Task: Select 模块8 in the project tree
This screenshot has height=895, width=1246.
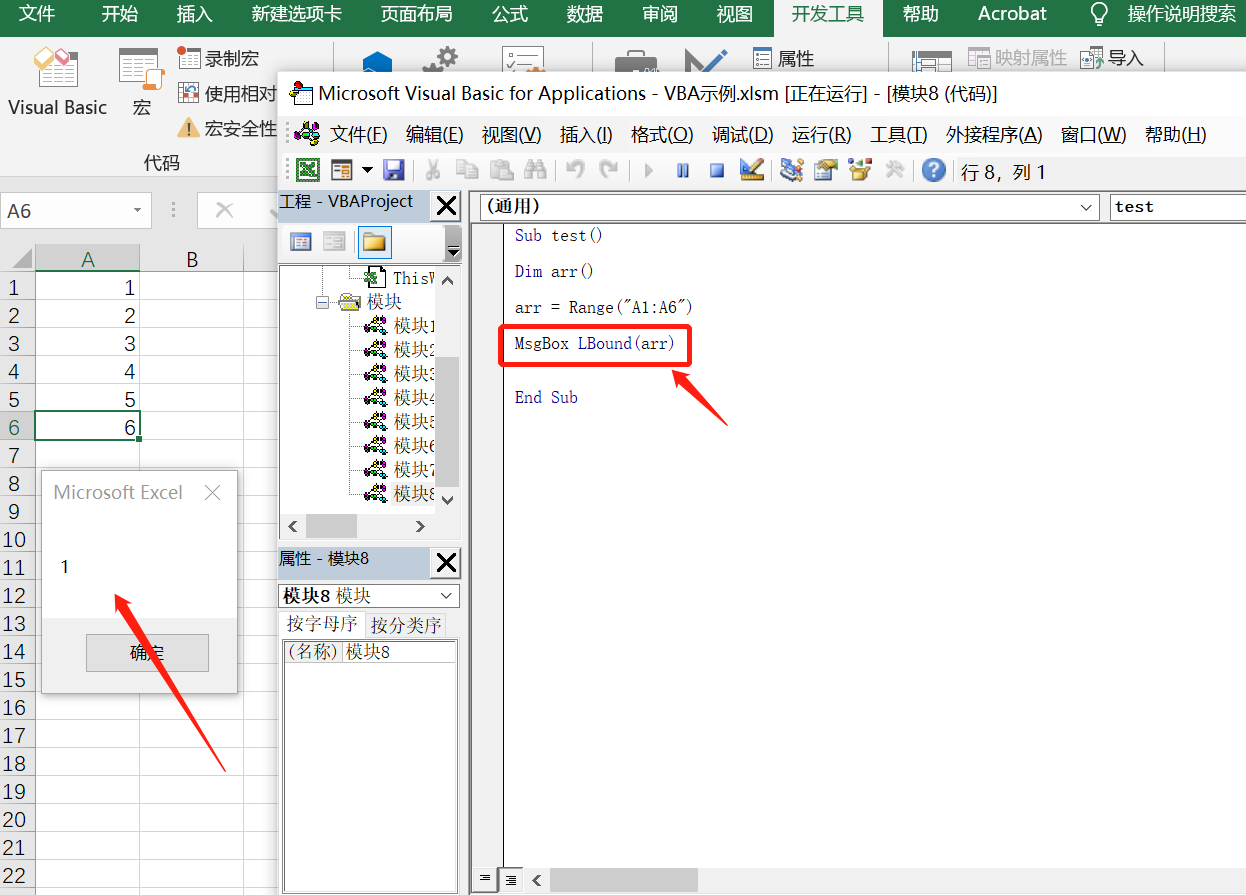Action: 398,494
